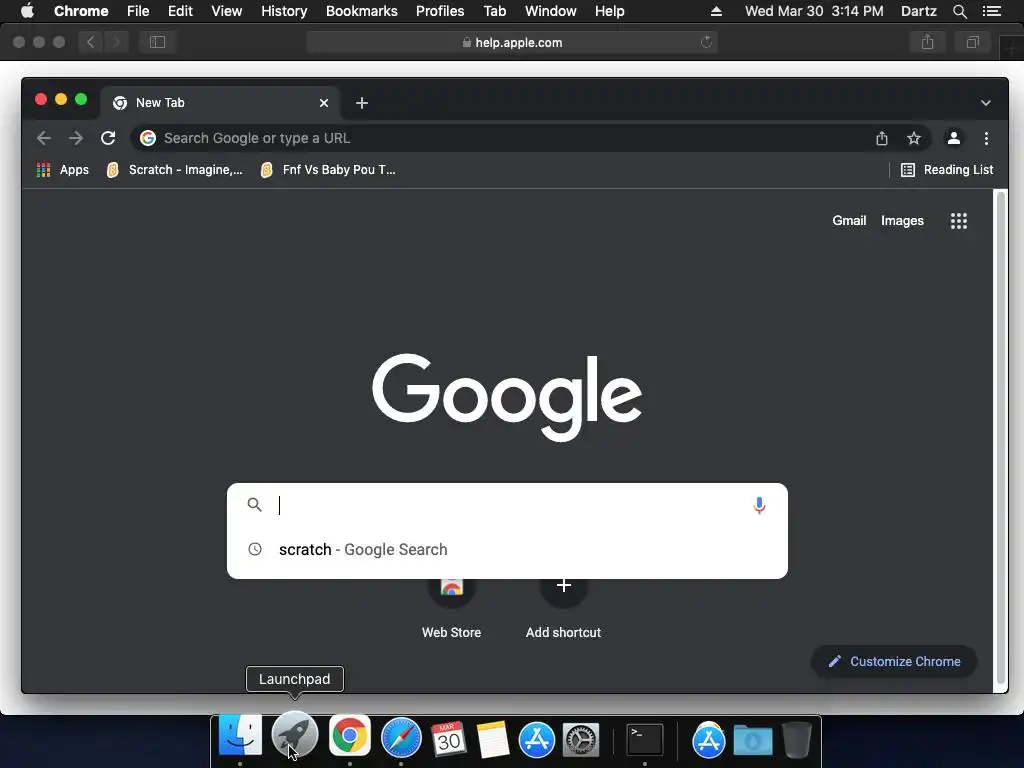Reload help.apple.com in the Safari window
This screenshot has width=1024, height=768.
706,42
